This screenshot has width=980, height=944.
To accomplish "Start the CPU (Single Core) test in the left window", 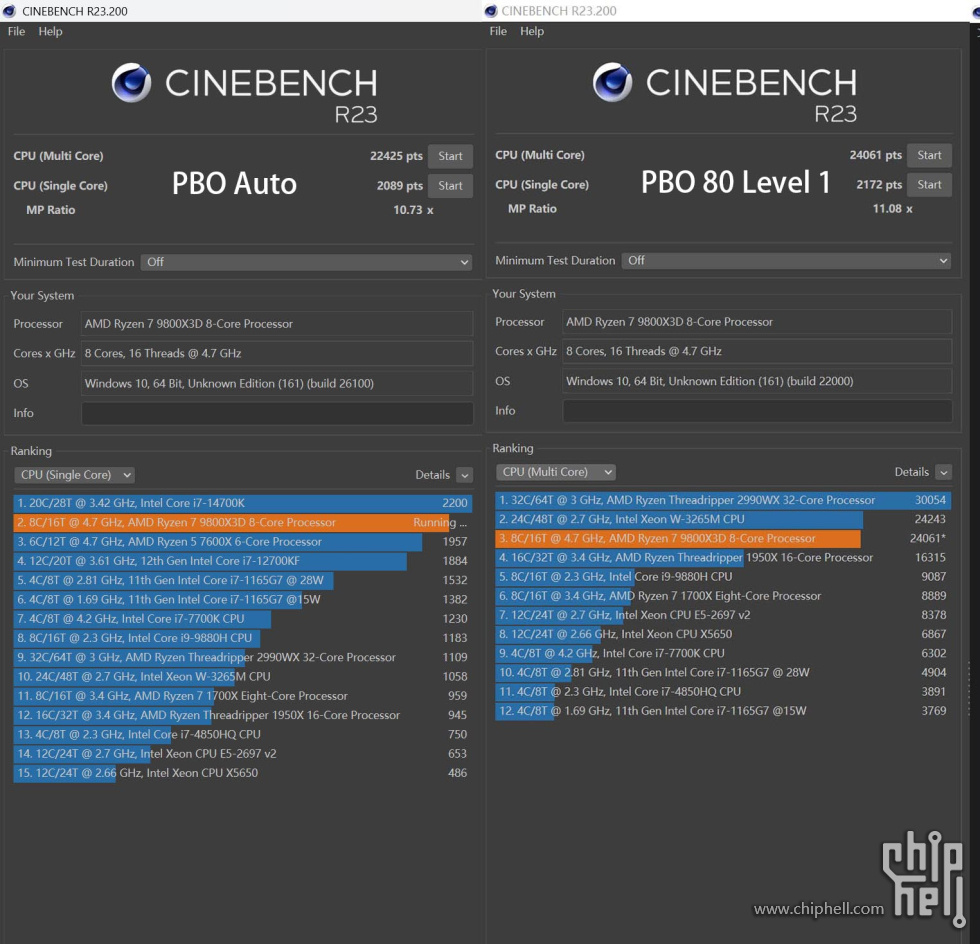I will (x=450, y=186).
